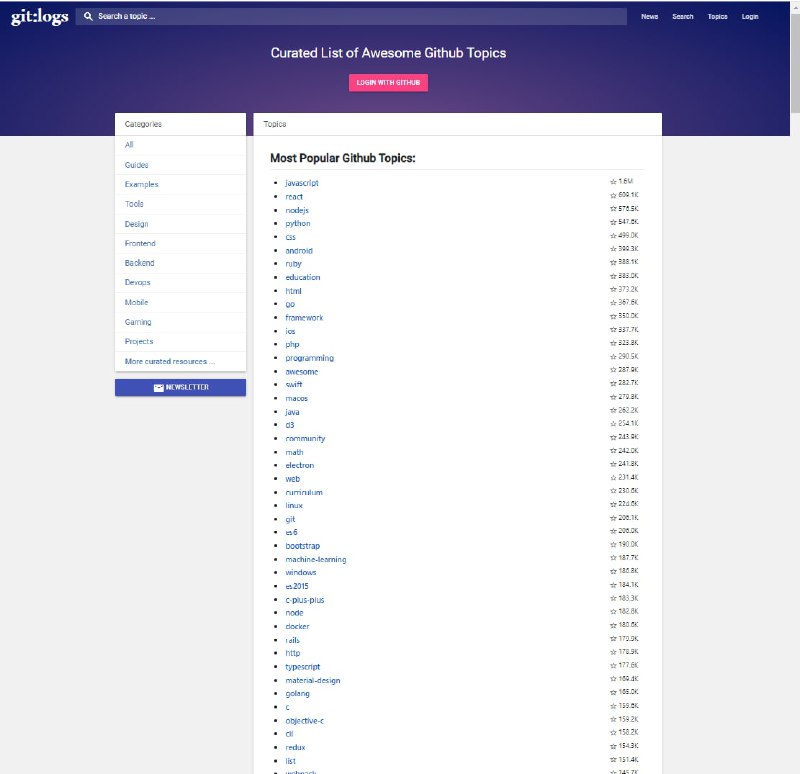Open the android topic
The height and width of the screenshot is (774, 800).
click(299, 251)
